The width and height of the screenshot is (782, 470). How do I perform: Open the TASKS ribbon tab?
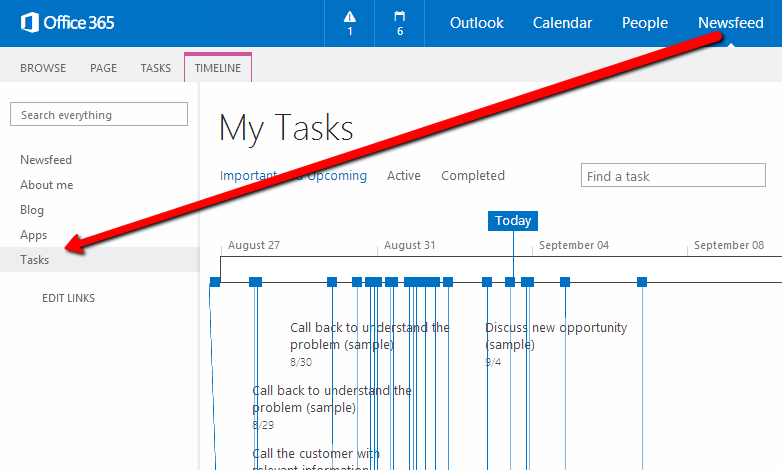(155, 68)
